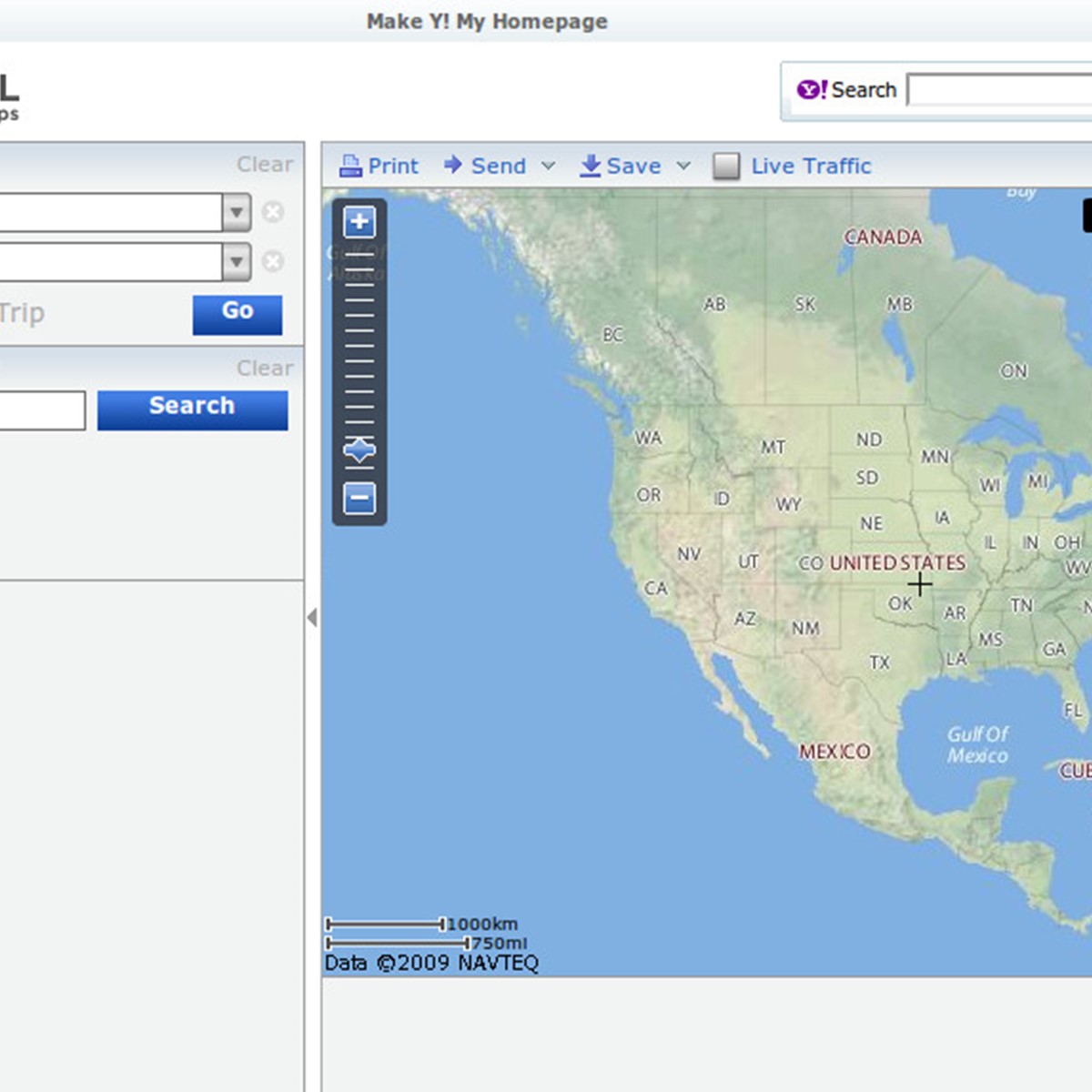Click the Send arrow icon
Image resolution: width=1092 pixels, height=1092 pixels.
452,165
